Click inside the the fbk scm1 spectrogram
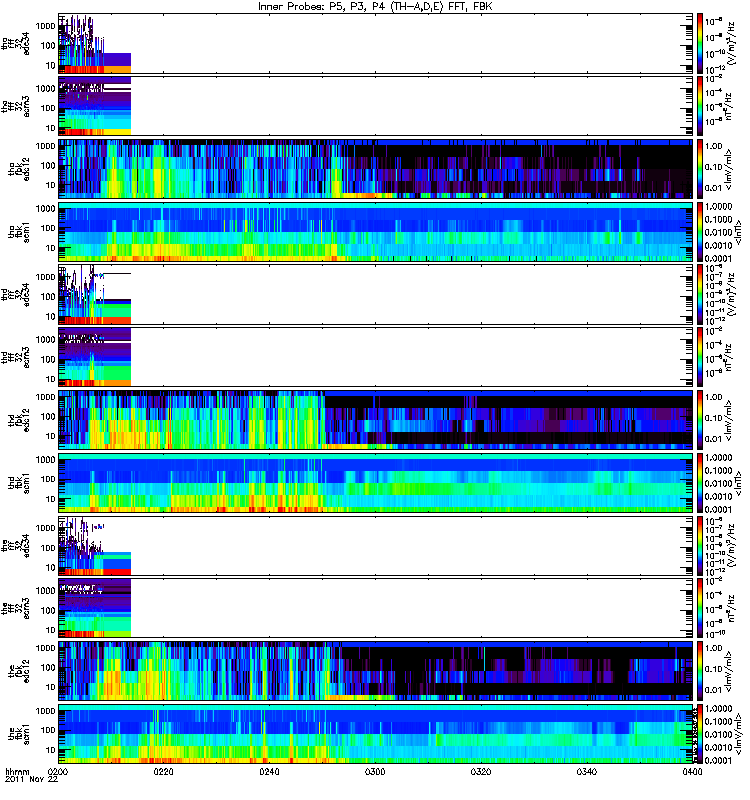This screenshot has height=800, width=750. pyautogui.click(x=376, y=734)
